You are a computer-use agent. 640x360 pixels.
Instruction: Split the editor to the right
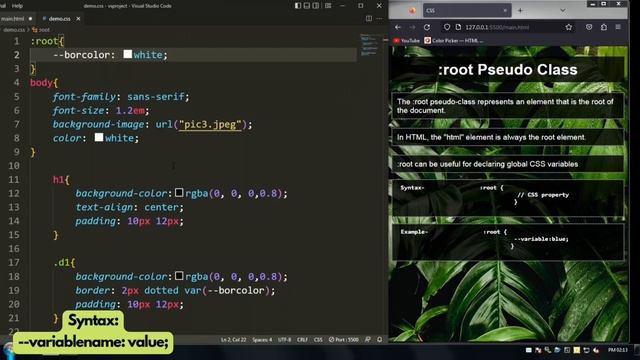[x=369, y=18]
